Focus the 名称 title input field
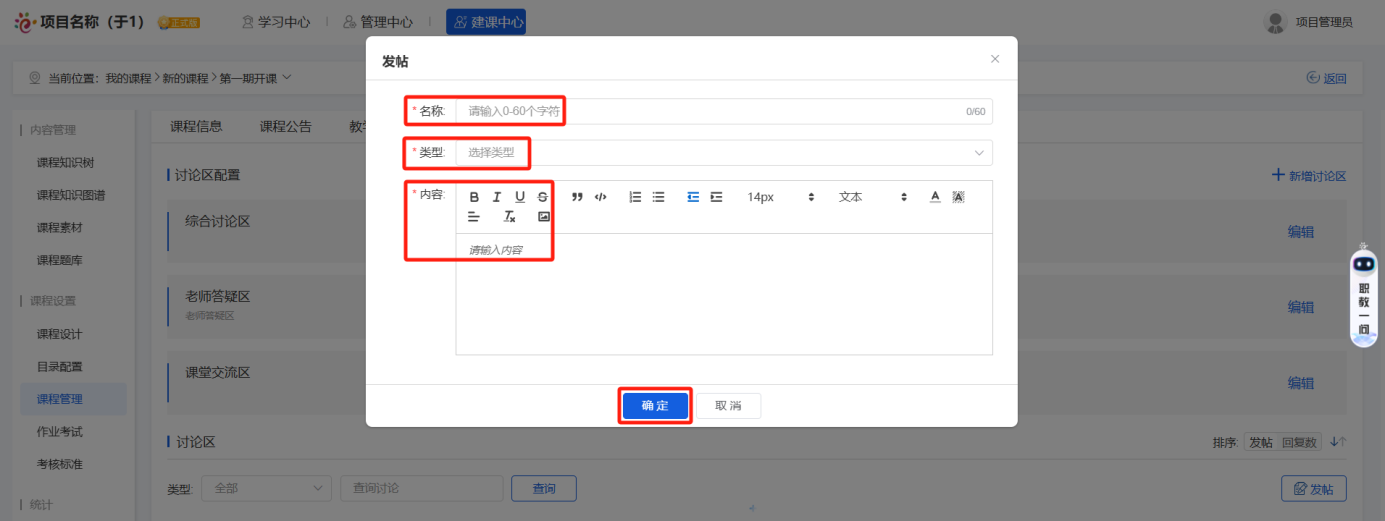This screenshot has width=1385, height=521. pyautogui.click(x=710, y=111)
